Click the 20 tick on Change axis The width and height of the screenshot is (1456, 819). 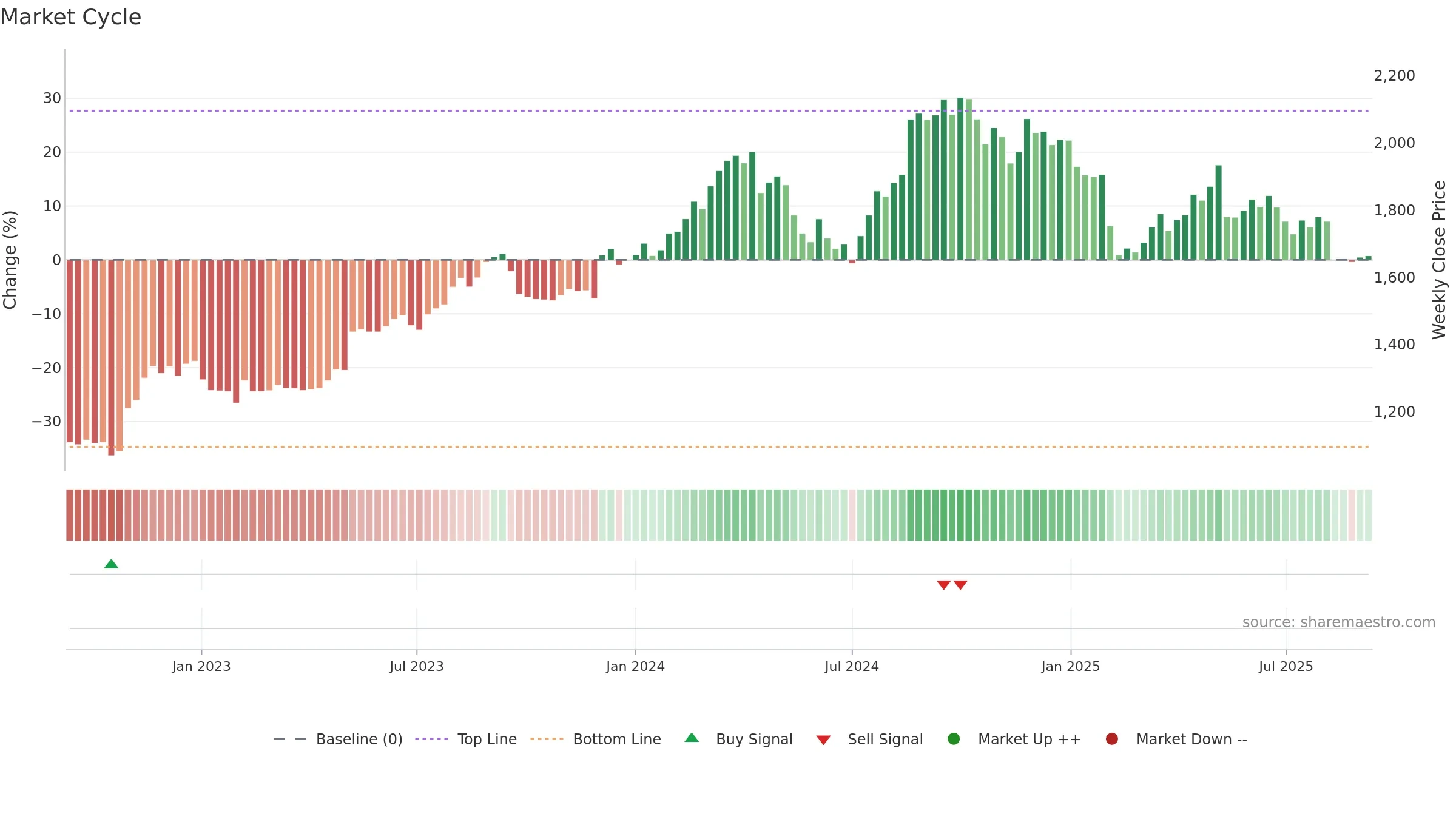tap(52, 152)
